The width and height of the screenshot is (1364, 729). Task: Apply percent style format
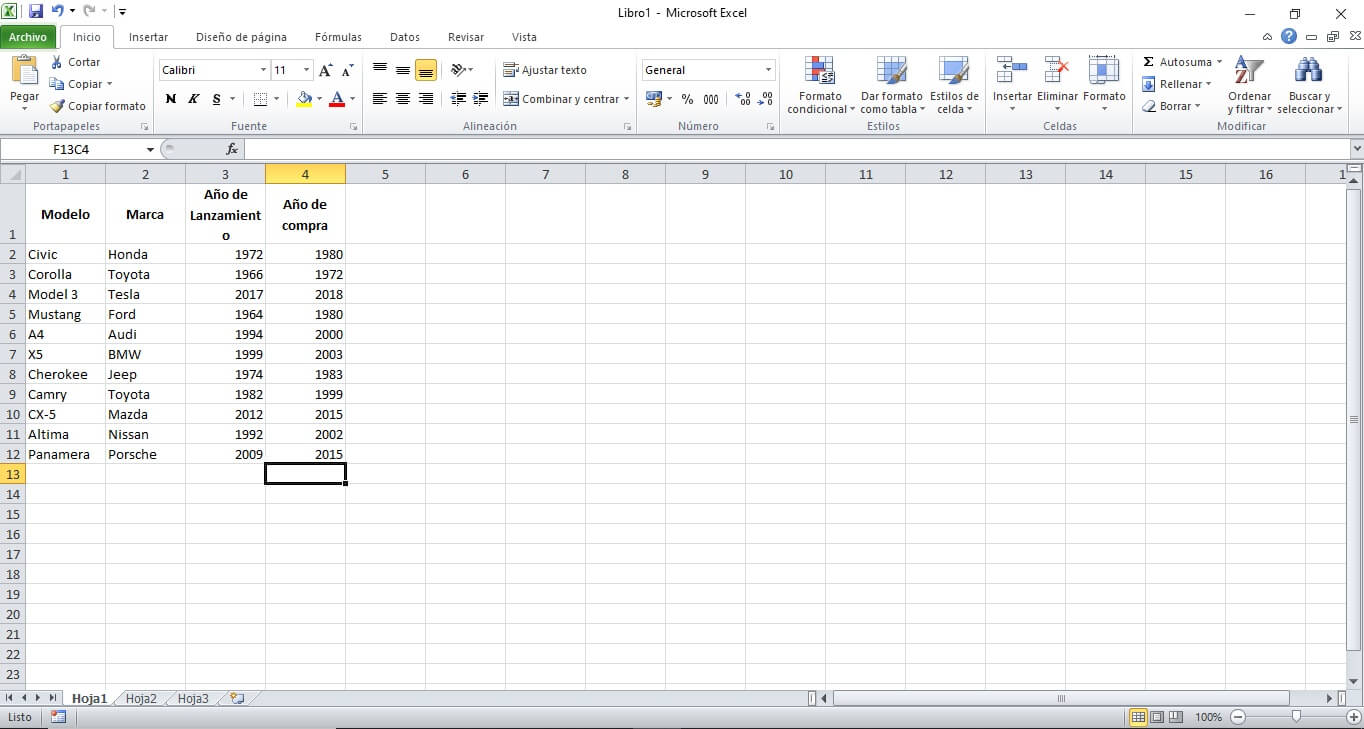[687, 99]
